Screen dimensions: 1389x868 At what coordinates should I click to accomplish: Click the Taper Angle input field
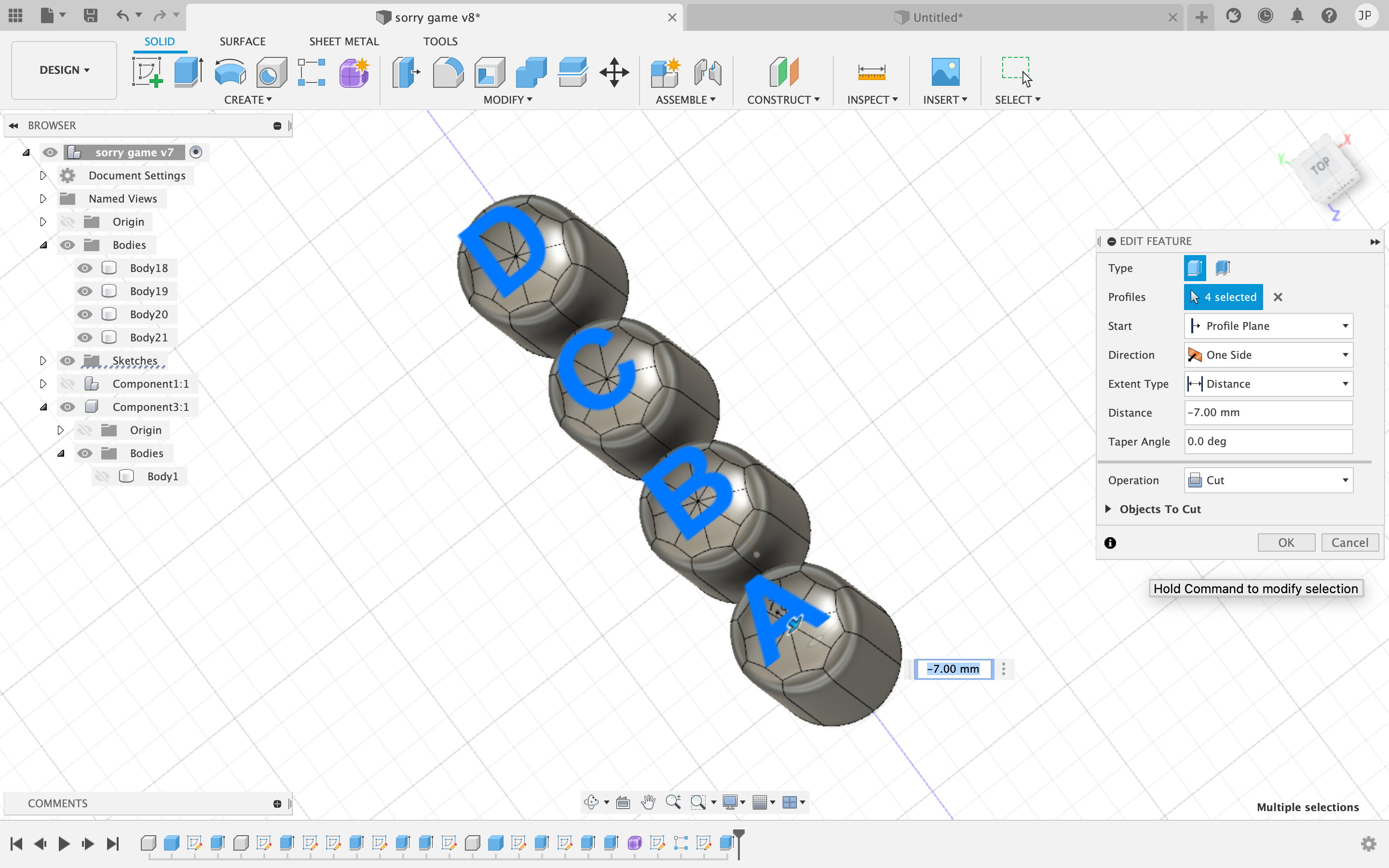point(1268,441)
